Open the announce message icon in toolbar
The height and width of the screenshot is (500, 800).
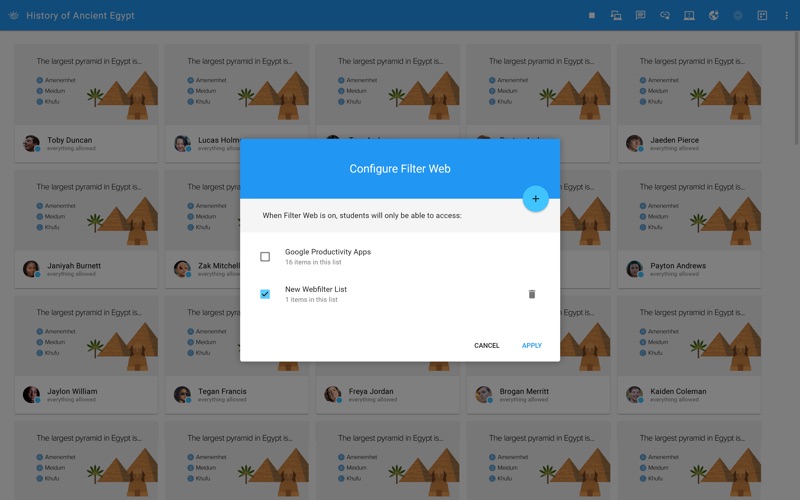pyautogui.click(x=640, y=15)
